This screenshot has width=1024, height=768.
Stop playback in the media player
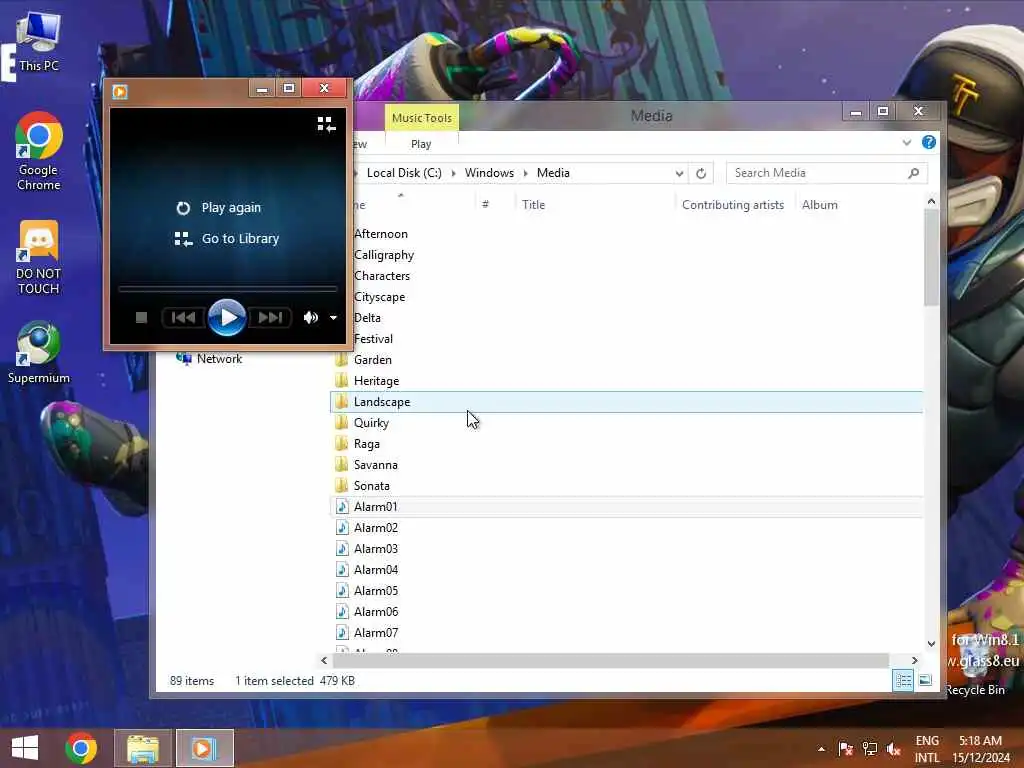pyautogui.click(x=141, y=317)
